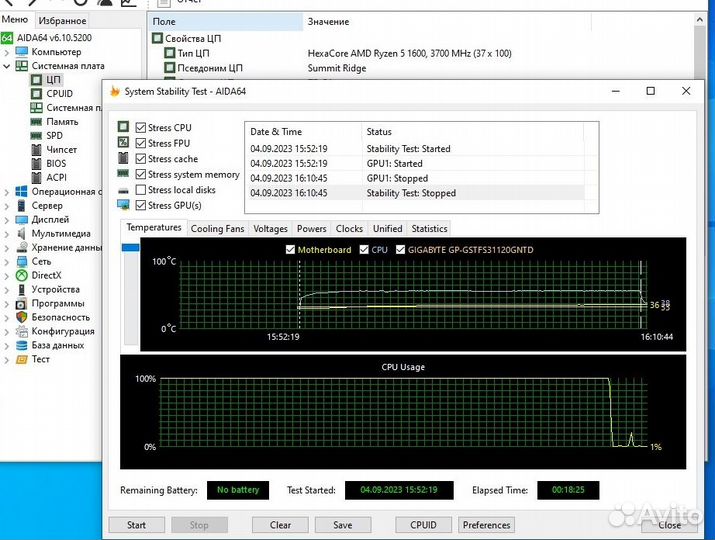715x540 pixels.
Task: Open the Безопасность shield icon
Action: [21, 317]
